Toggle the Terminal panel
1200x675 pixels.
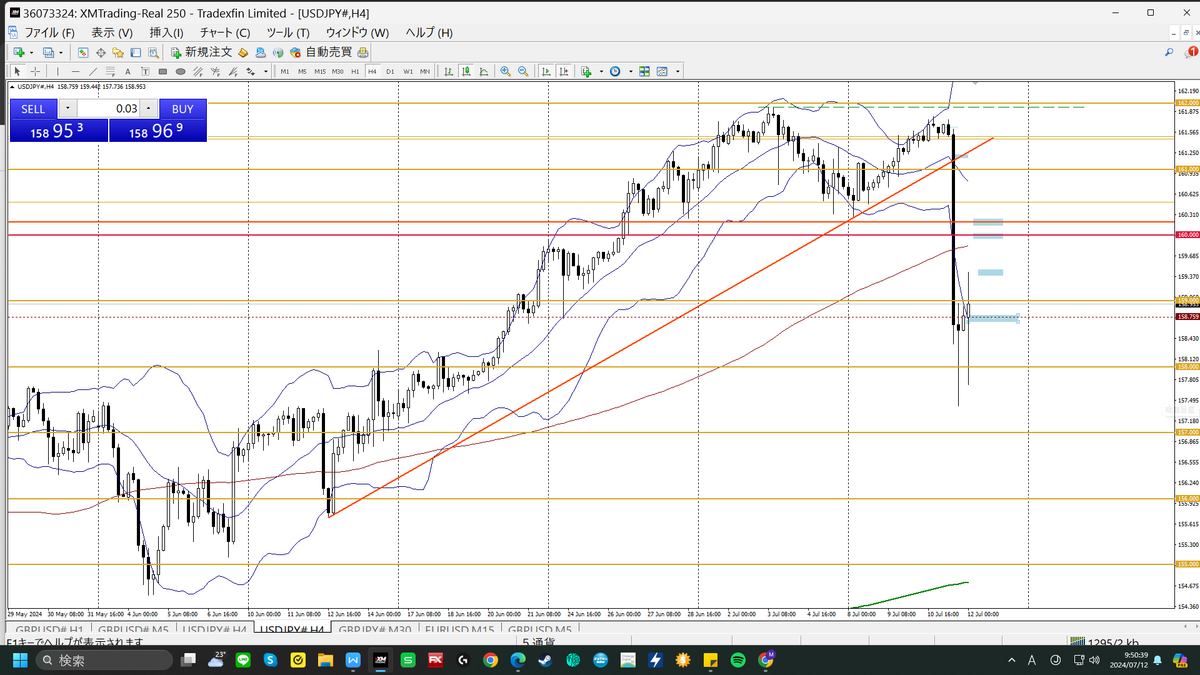click(x=135, y=52)
